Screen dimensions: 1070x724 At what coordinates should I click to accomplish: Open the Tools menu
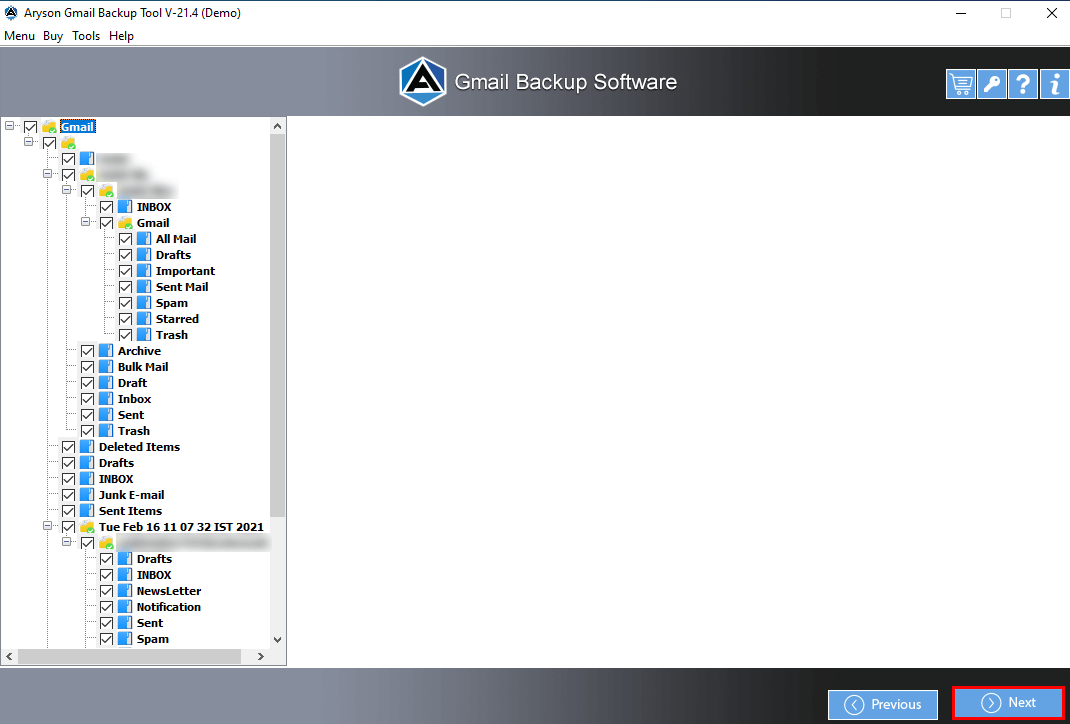[86, 35]
